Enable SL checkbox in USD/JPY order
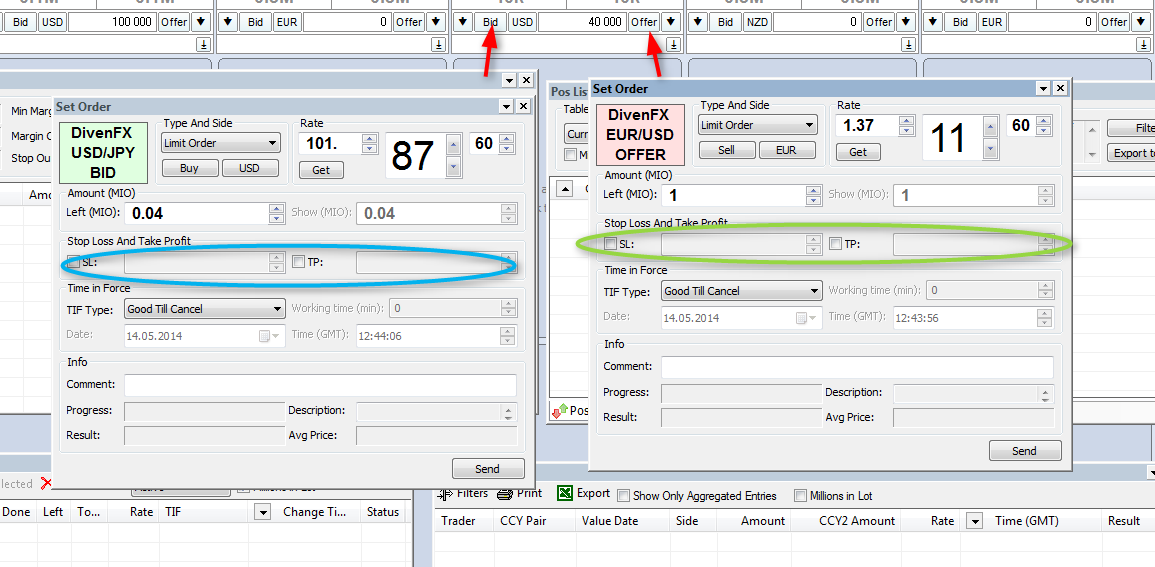 coord(74,261)
